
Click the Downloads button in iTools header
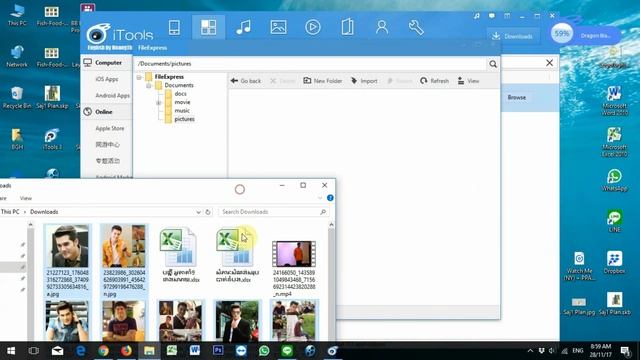(513, 36)
